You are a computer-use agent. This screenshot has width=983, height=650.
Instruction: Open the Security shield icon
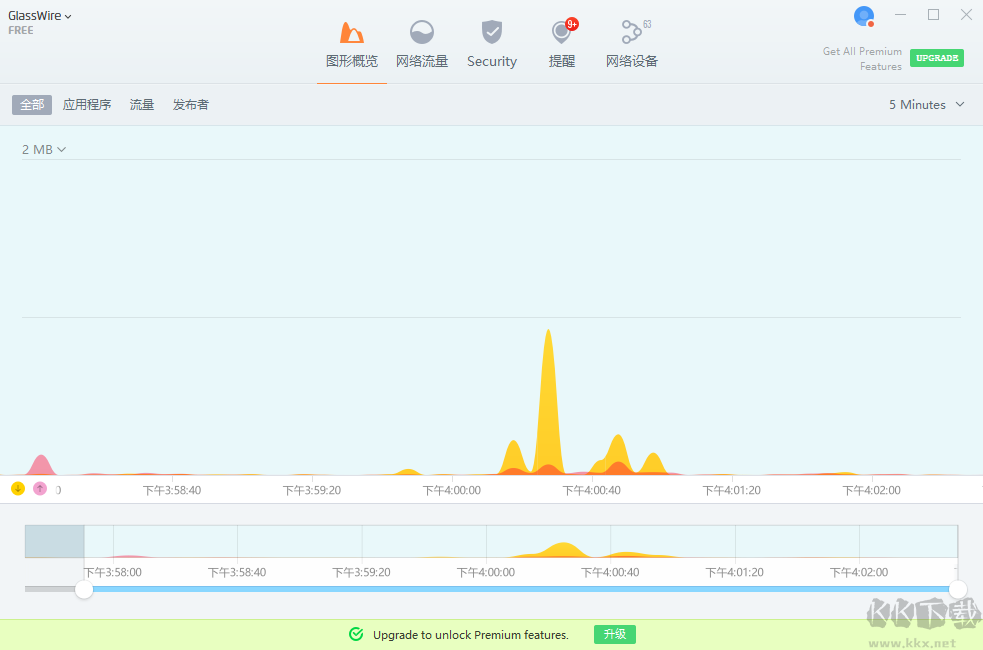pyautogui.click(x=491, y=33)
